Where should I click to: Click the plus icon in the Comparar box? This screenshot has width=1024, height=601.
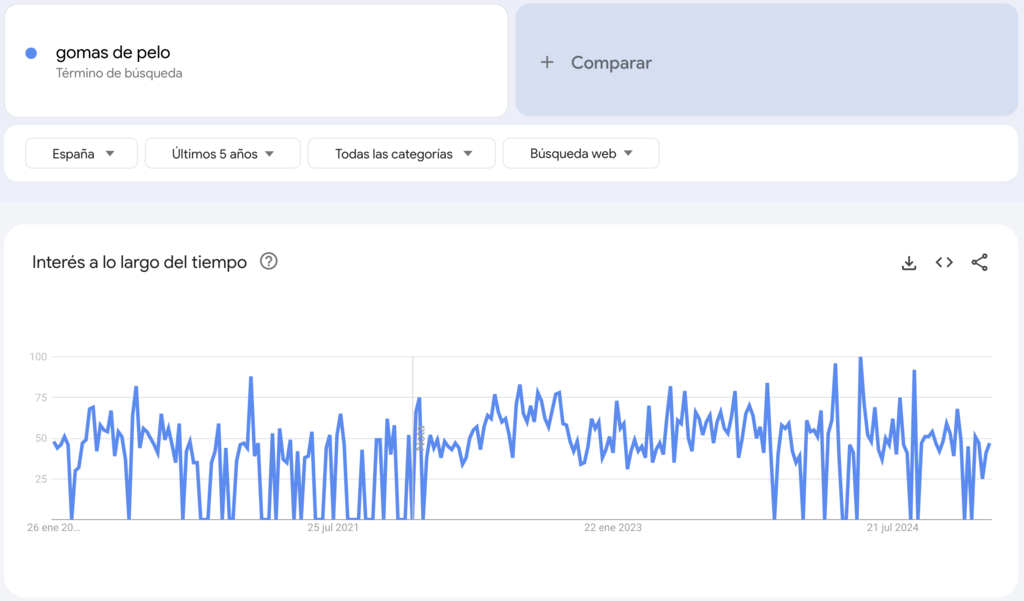(547, 62)
